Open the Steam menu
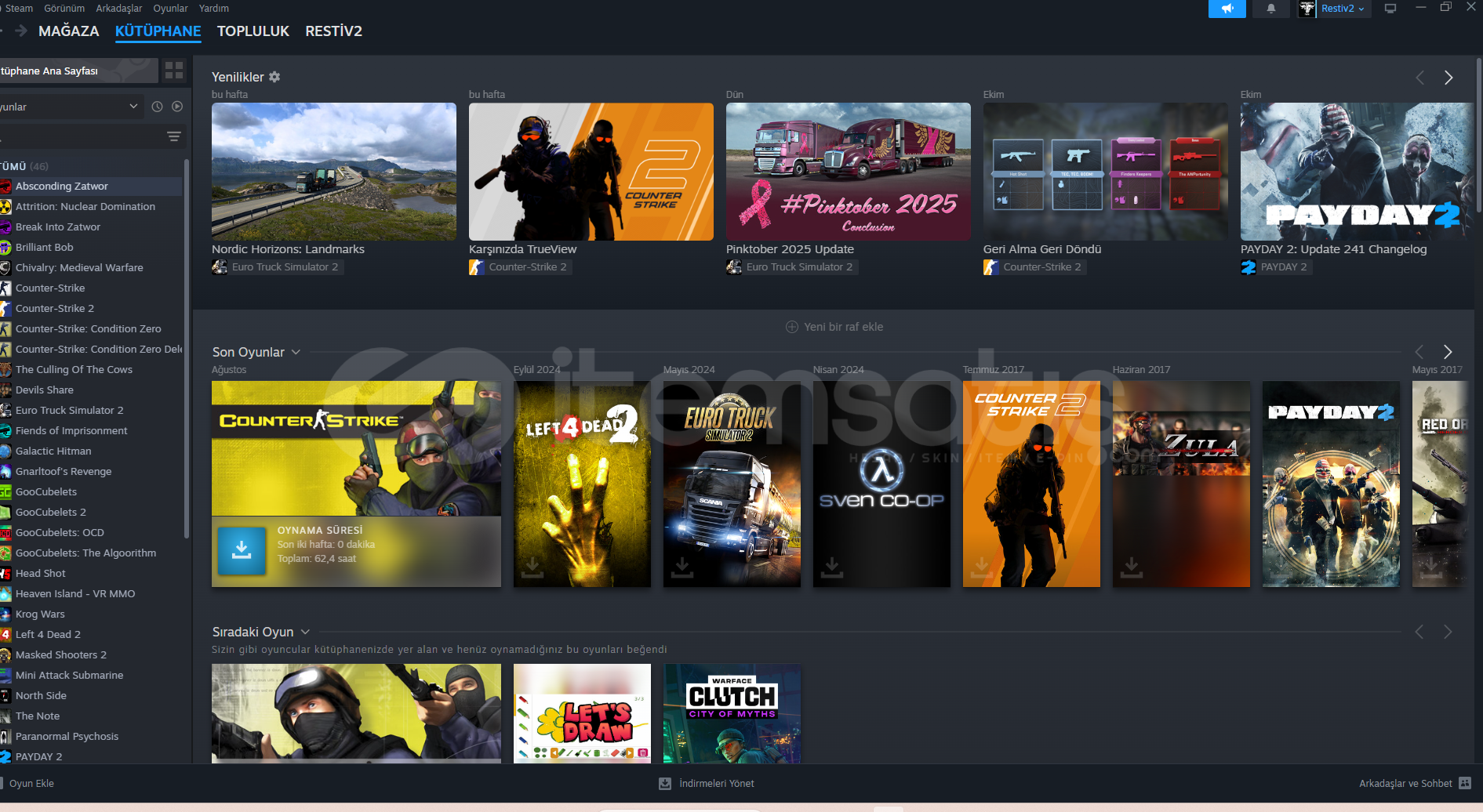The height and width of the screenshot is (812, 1483). tap(19, 8)
